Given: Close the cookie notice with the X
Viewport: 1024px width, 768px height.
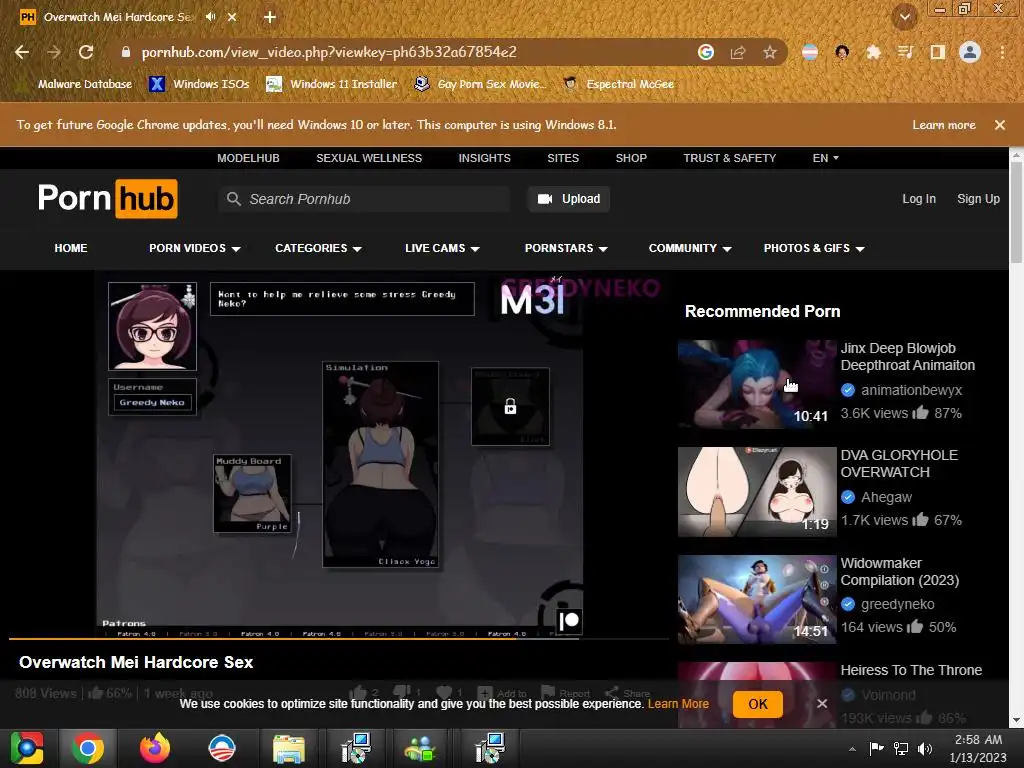Looking at the screenshot, I should coord(822,703).
